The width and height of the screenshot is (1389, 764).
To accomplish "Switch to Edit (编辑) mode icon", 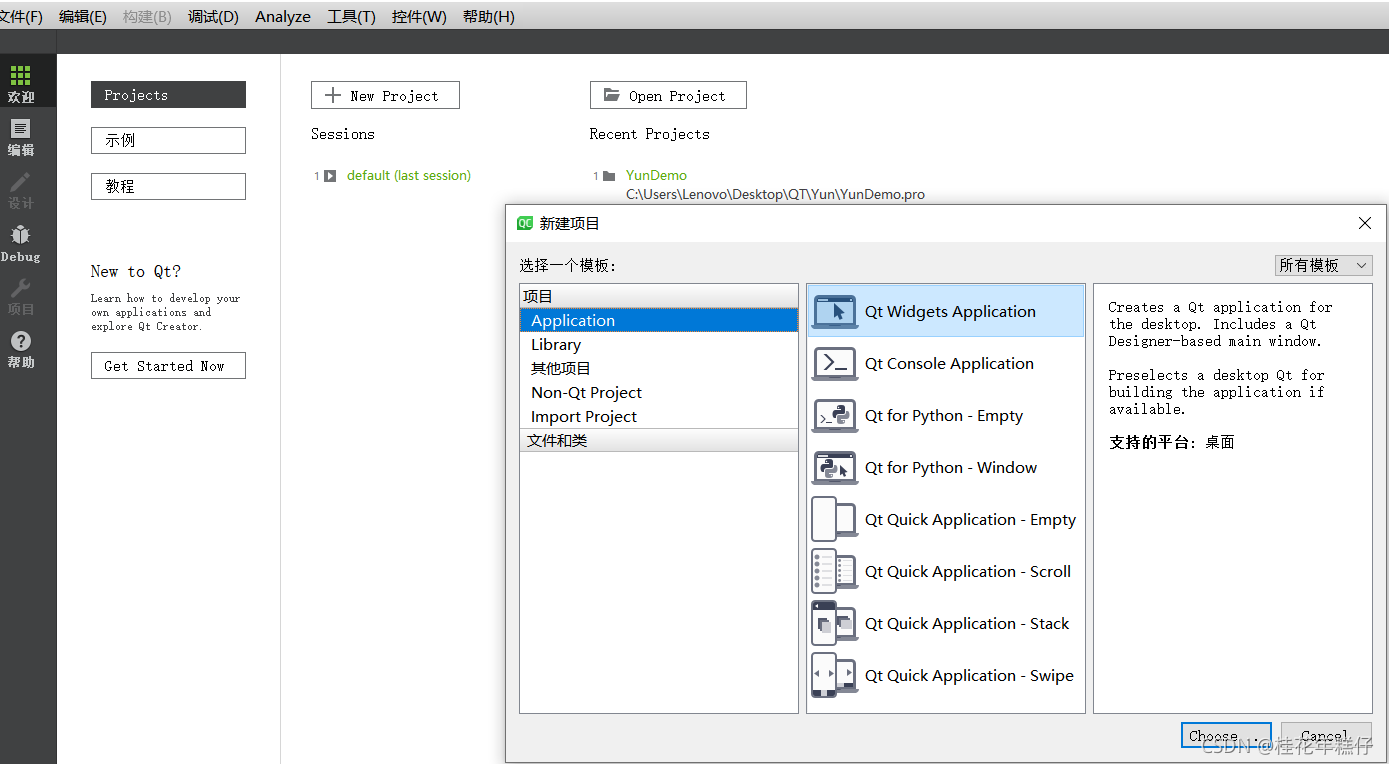I will (x=21, y=129).
